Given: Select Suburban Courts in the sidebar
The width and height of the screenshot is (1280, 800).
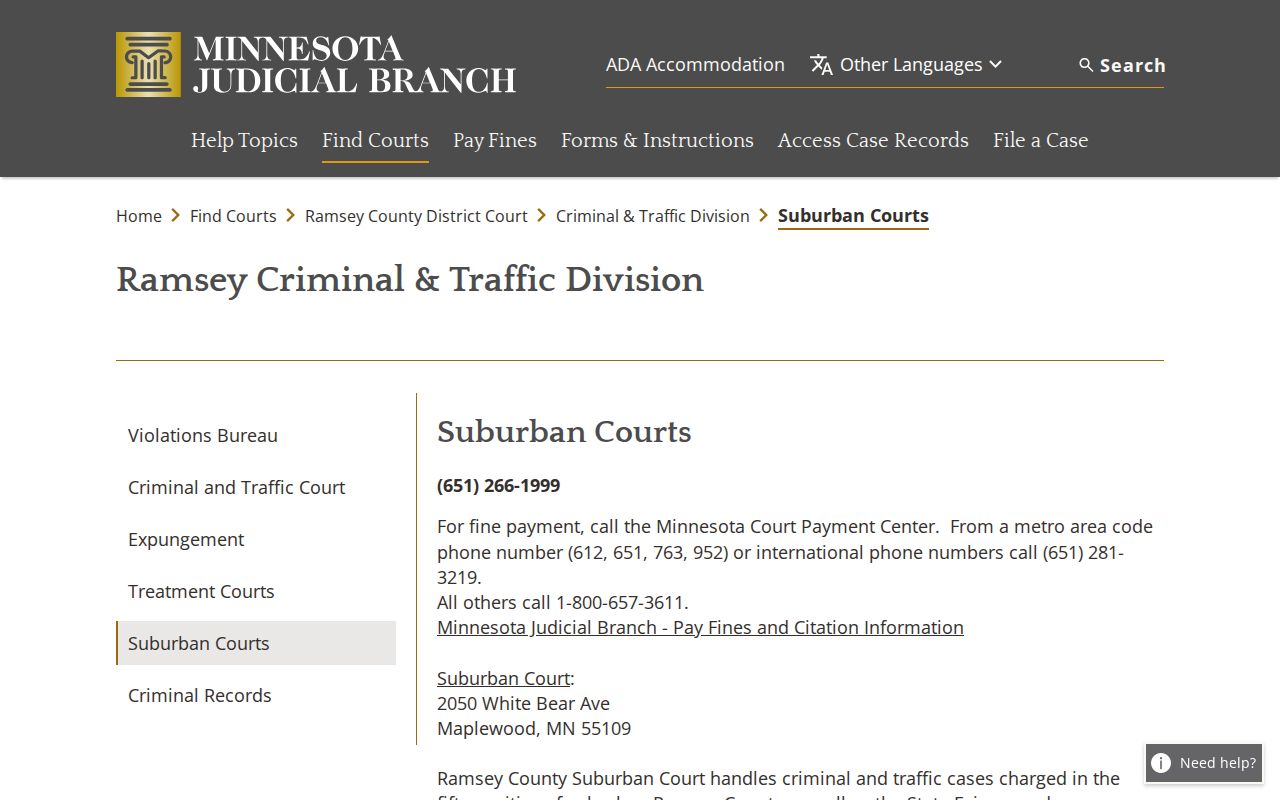Looking at the screenshot, I should coord(256,643).
